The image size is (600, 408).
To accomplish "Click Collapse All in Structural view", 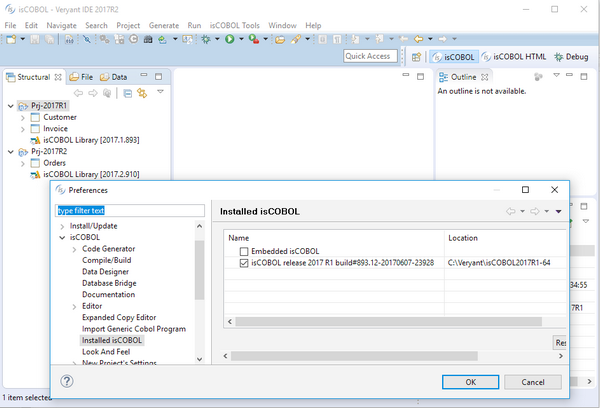I will coord(127,93).
